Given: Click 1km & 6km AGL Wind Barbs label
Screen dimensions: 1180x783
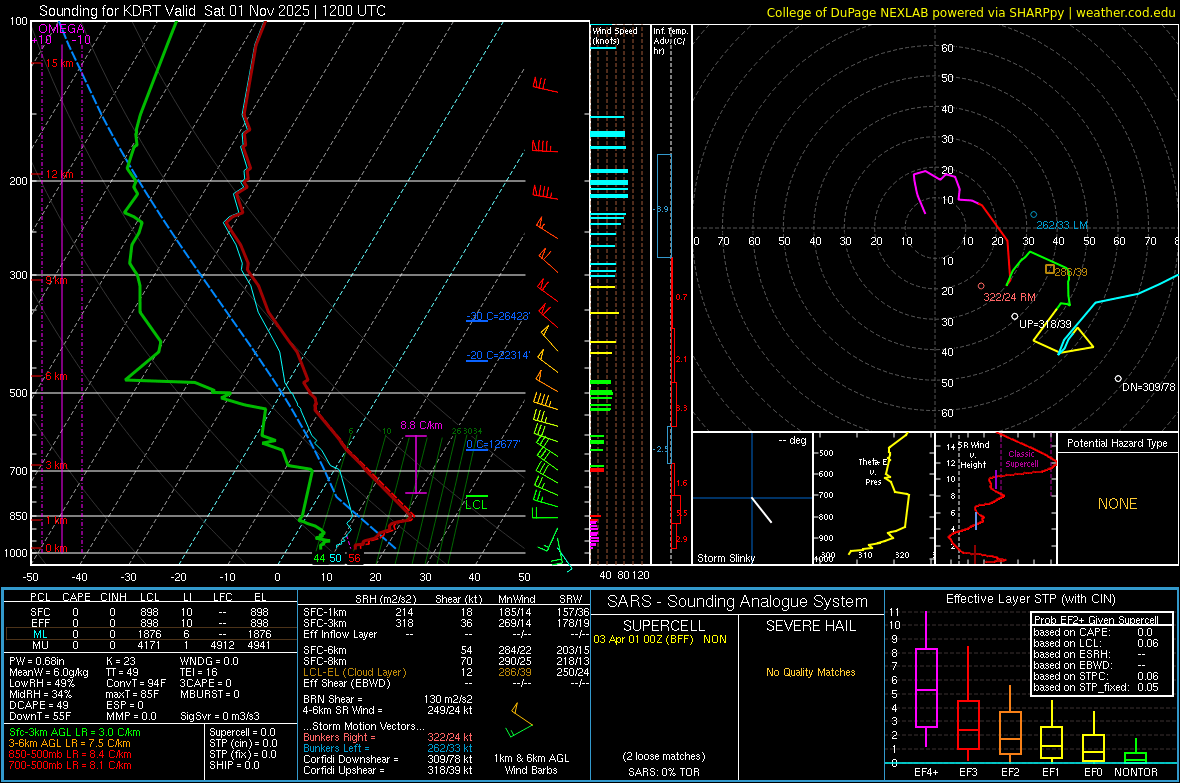Looking at the screenshot, I should [531, 764].
